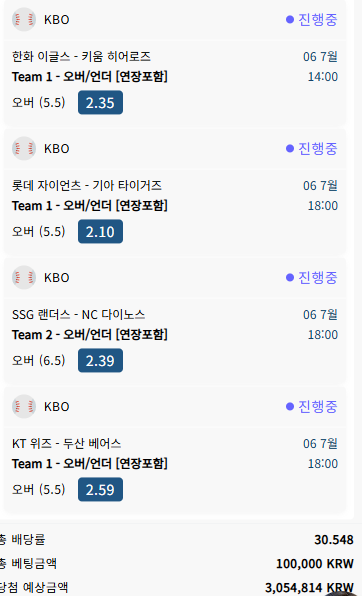The image size is (362, 596).
Task: Click the baseball icon on the SSG Landers bet card
Action: pyautogui.click(x=24, y=277)
